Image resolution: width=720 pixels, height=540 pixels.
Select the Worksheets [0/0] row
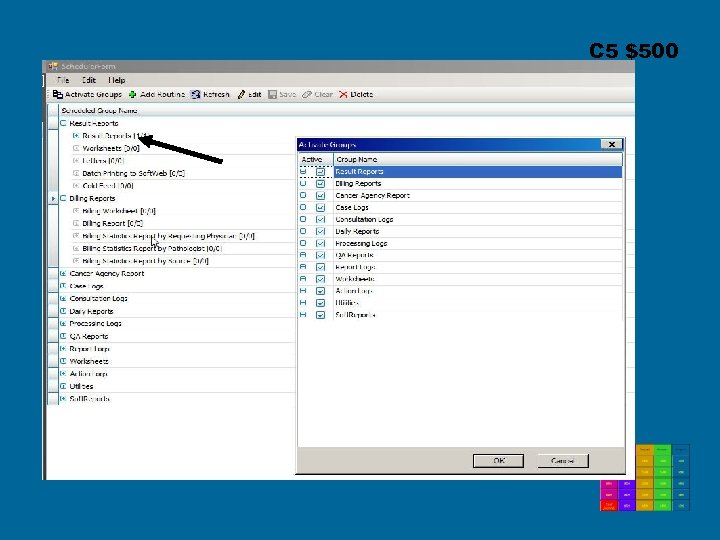(x=111, y=148)
